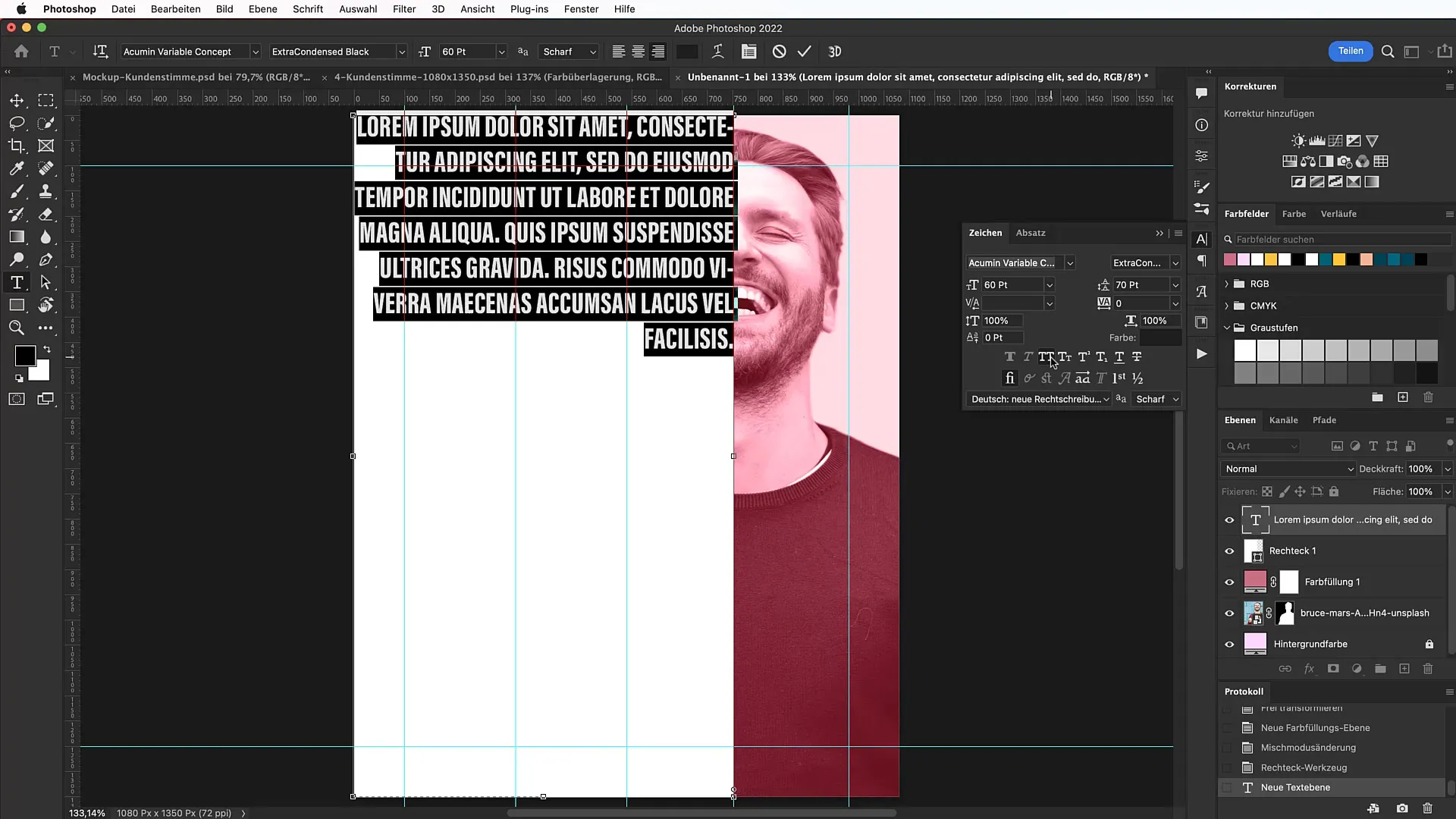The height and width of the screenshot is (819, 1456).
Task: Switch to the Kanäle tab
Action: (x=1284, y=419)
